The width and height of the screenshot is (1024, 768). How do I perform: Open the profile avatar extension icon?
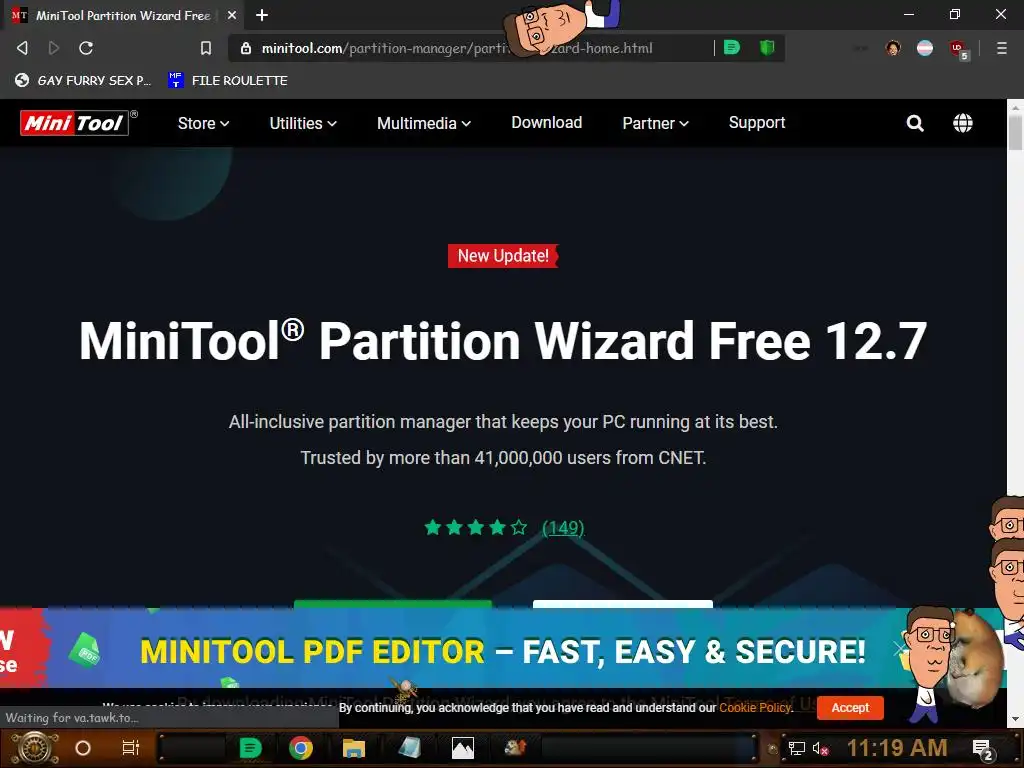pyautogui.click(x=893, y=48)
